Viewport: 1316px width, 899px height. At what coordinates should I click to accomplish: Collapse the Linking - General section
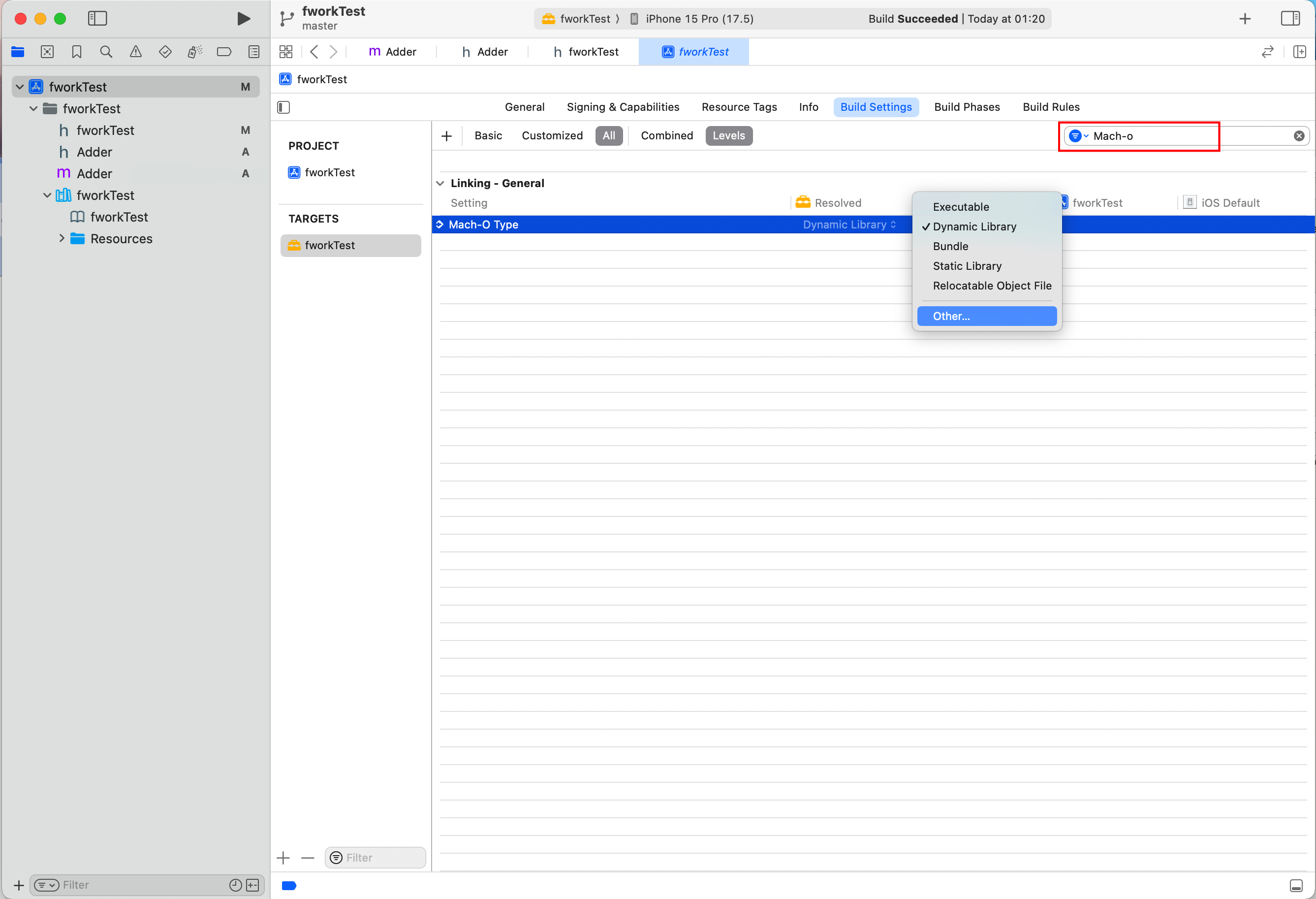pyautogui.click(x=440, y=184)
